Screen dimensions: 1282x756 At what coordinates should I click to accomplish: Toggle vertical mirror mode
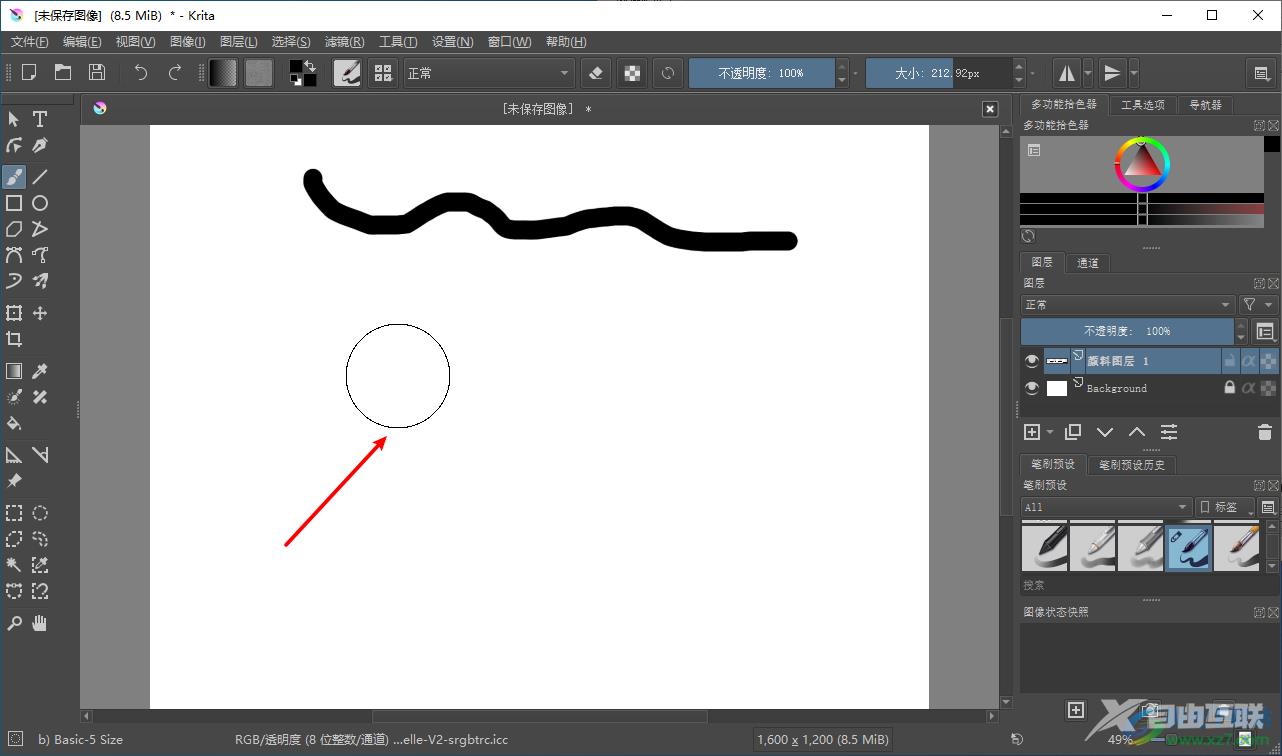(1112, 73)
